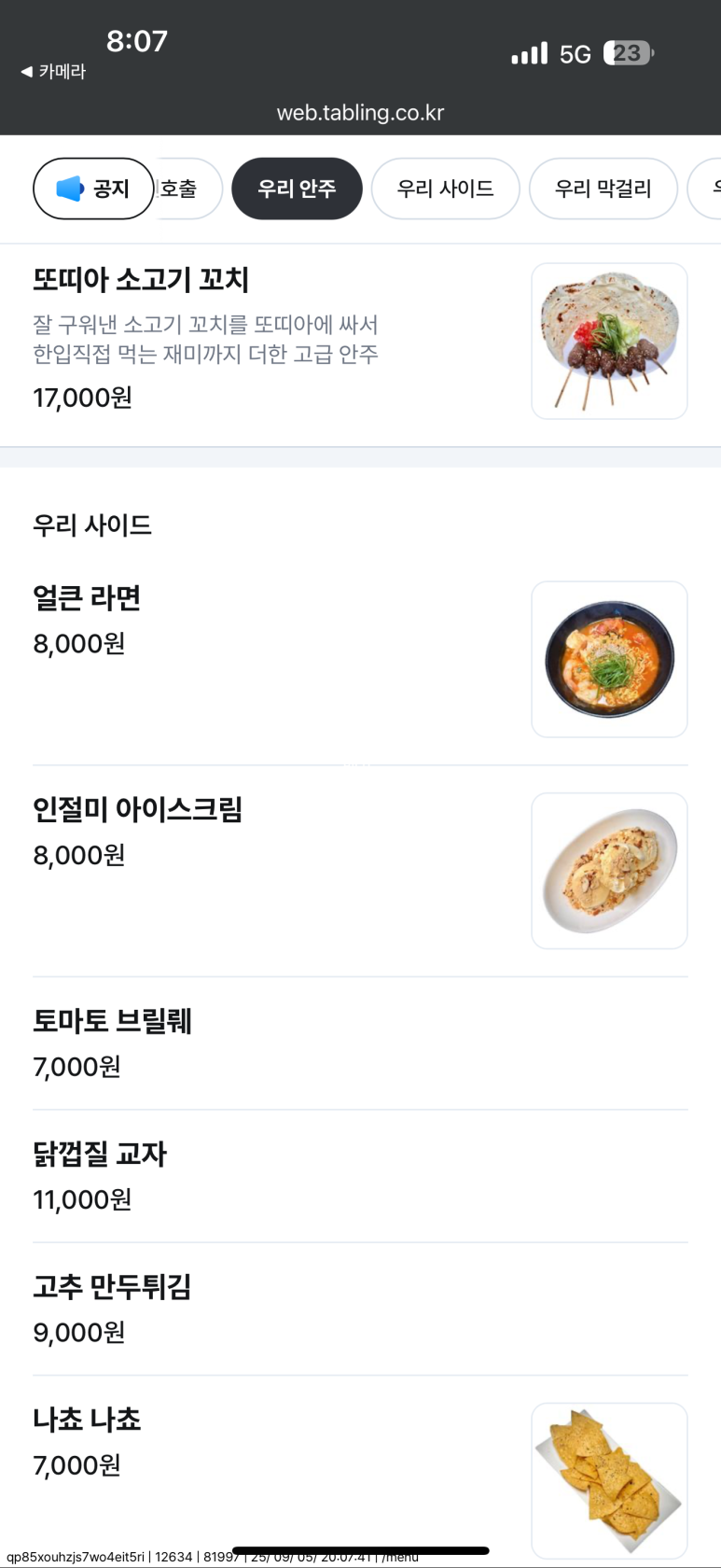Image resolution: width=721 pixels, height=1568 pixels.
Task: Tap the partially hidden 호출 button
Action: [x=187, y=189]
